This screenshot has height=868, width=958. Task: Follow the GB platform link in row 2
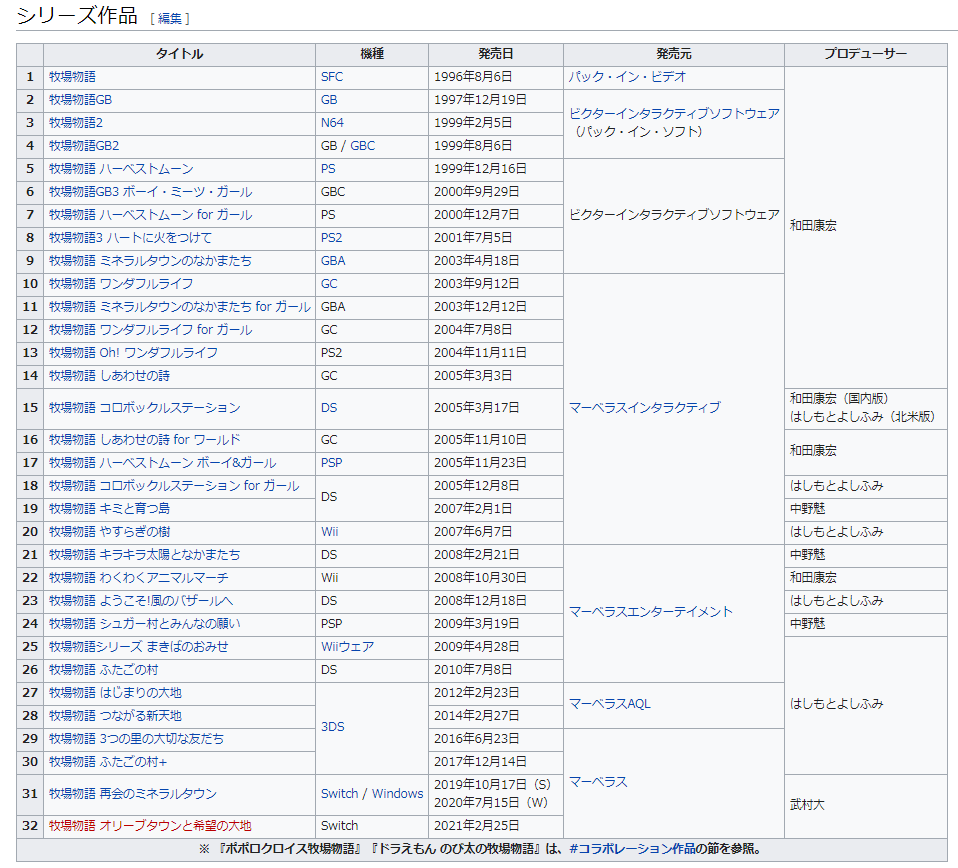tap(329, 100)
